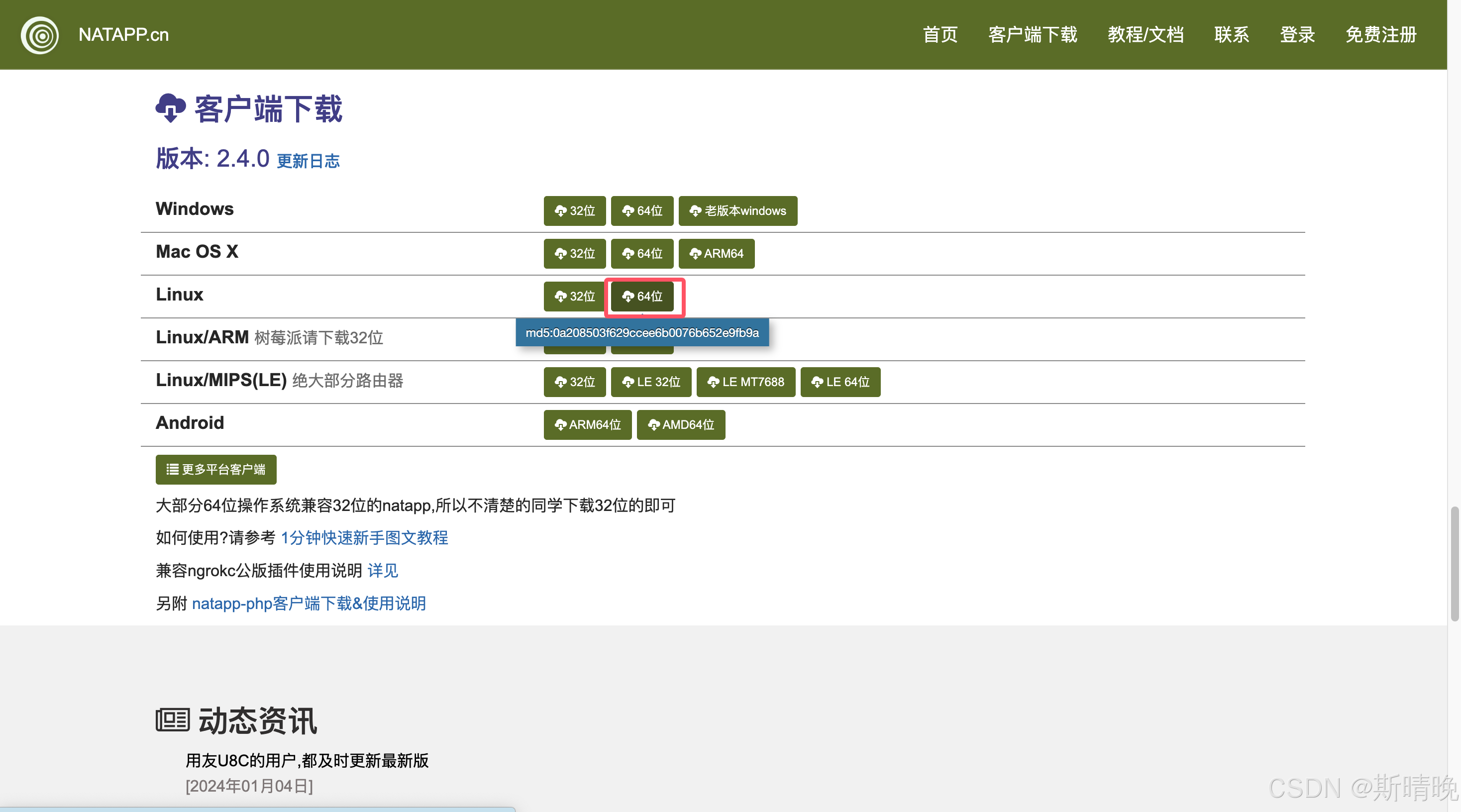The width and height of the screenshot is (1461, 812).
Task: Download MIPS LE 64位 client
Action: click(x=840, y=382)
